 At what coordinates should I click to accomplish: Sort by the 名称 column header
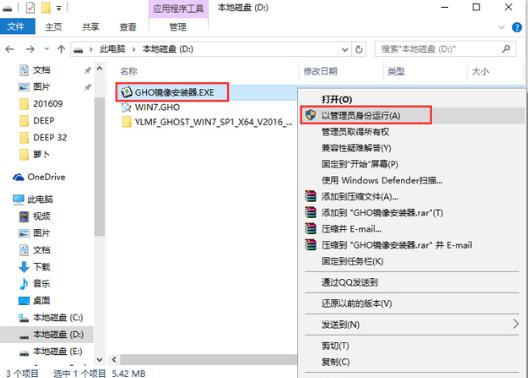click(x=129, y=71)
